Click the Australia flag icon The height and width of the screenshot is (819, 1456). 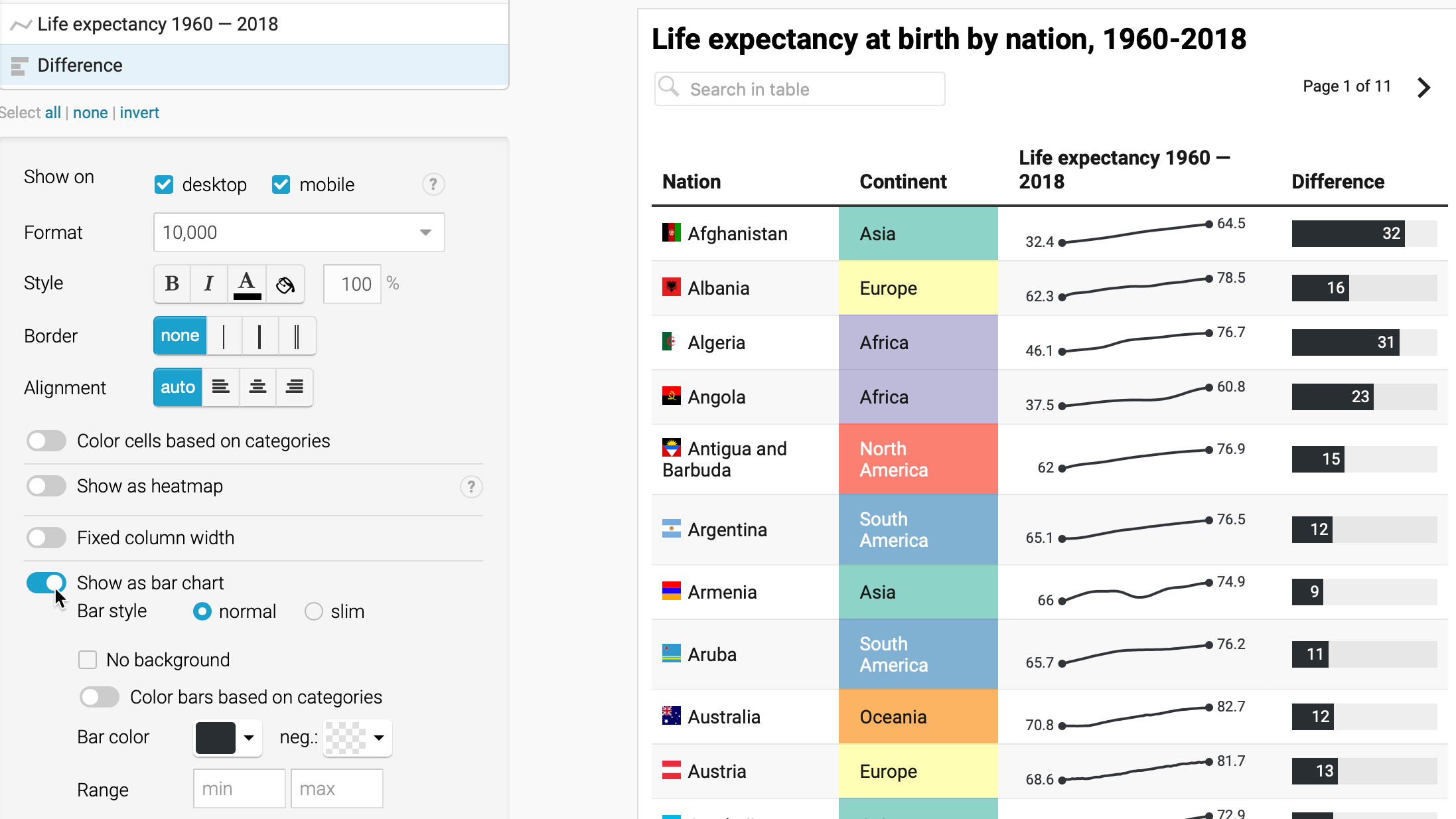click(x=672, y=715)
